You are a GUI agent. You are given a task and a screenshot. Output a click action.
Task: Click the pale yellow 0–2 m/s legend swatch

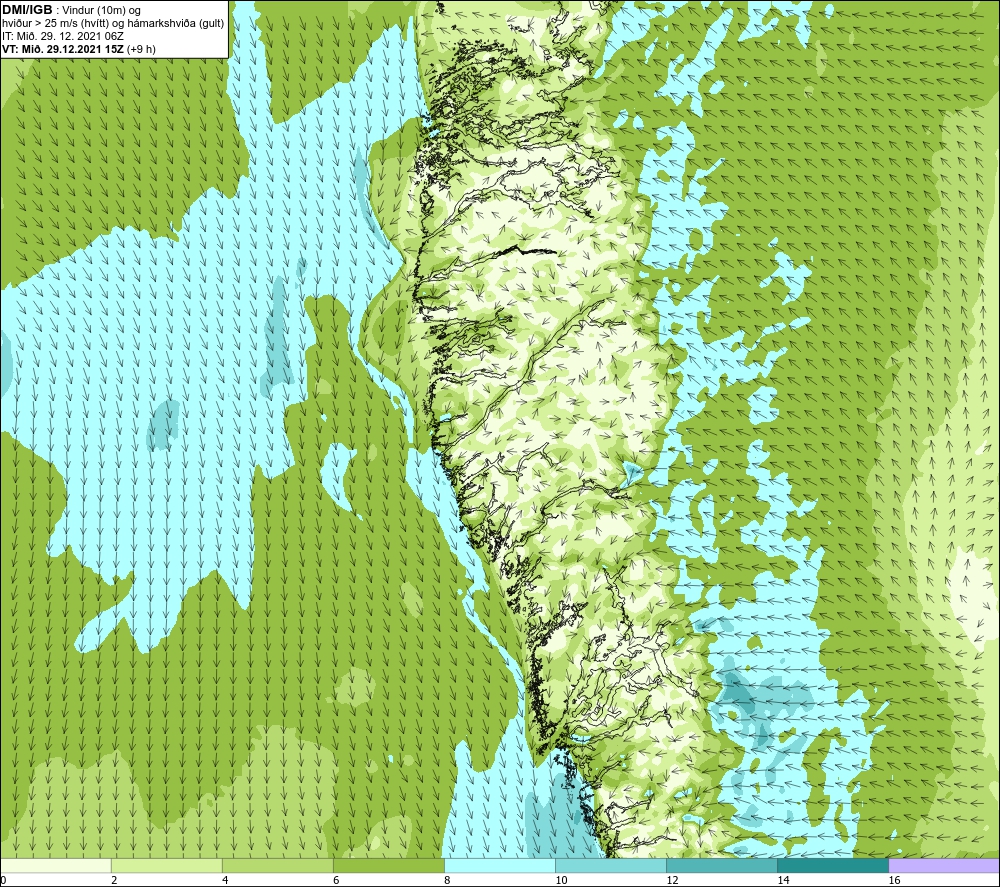[x=56, y=865]
